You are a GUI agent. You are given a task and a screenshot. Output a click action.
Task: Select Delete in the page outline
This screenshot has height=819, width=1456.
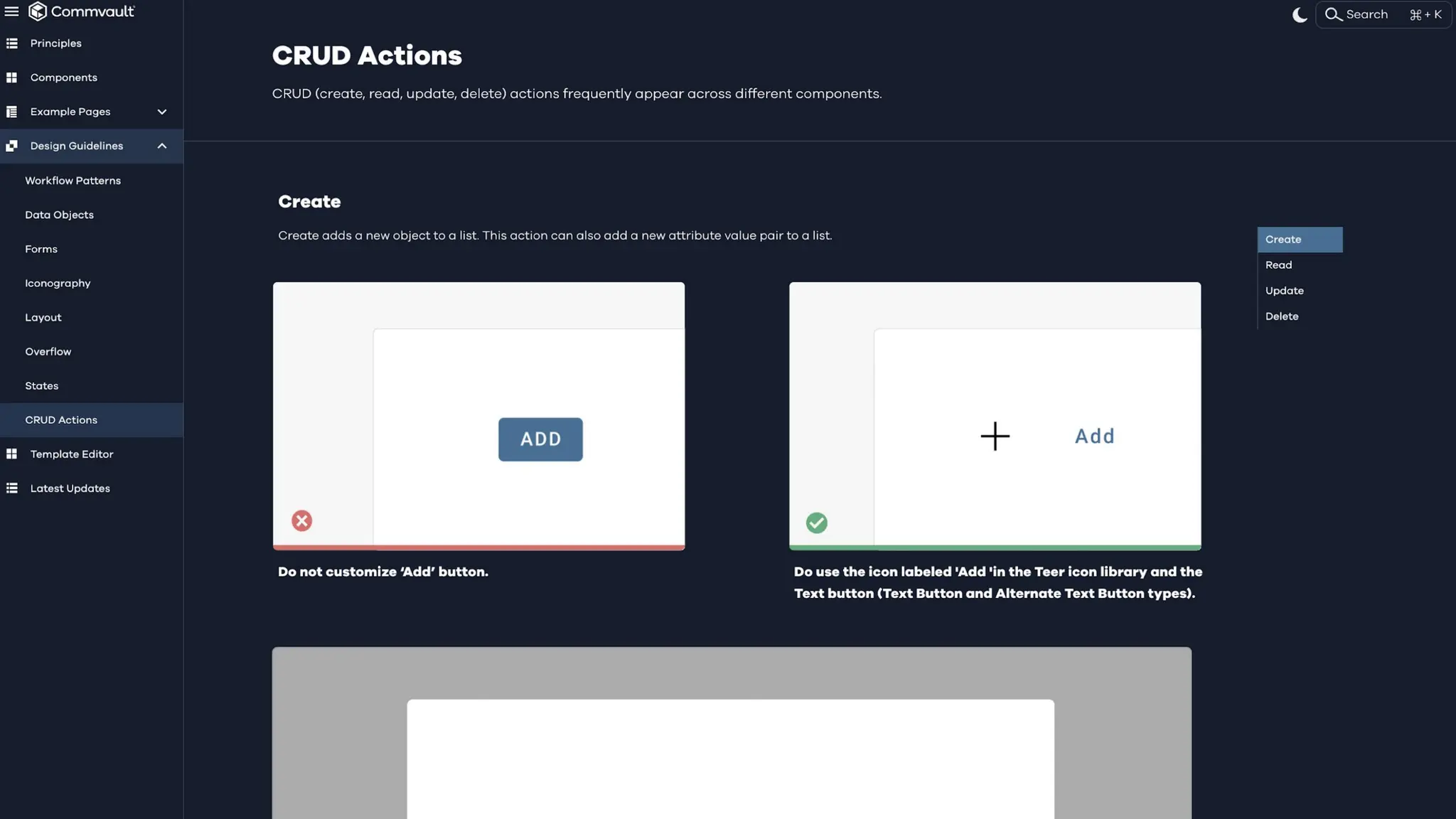click(1281, 316)
